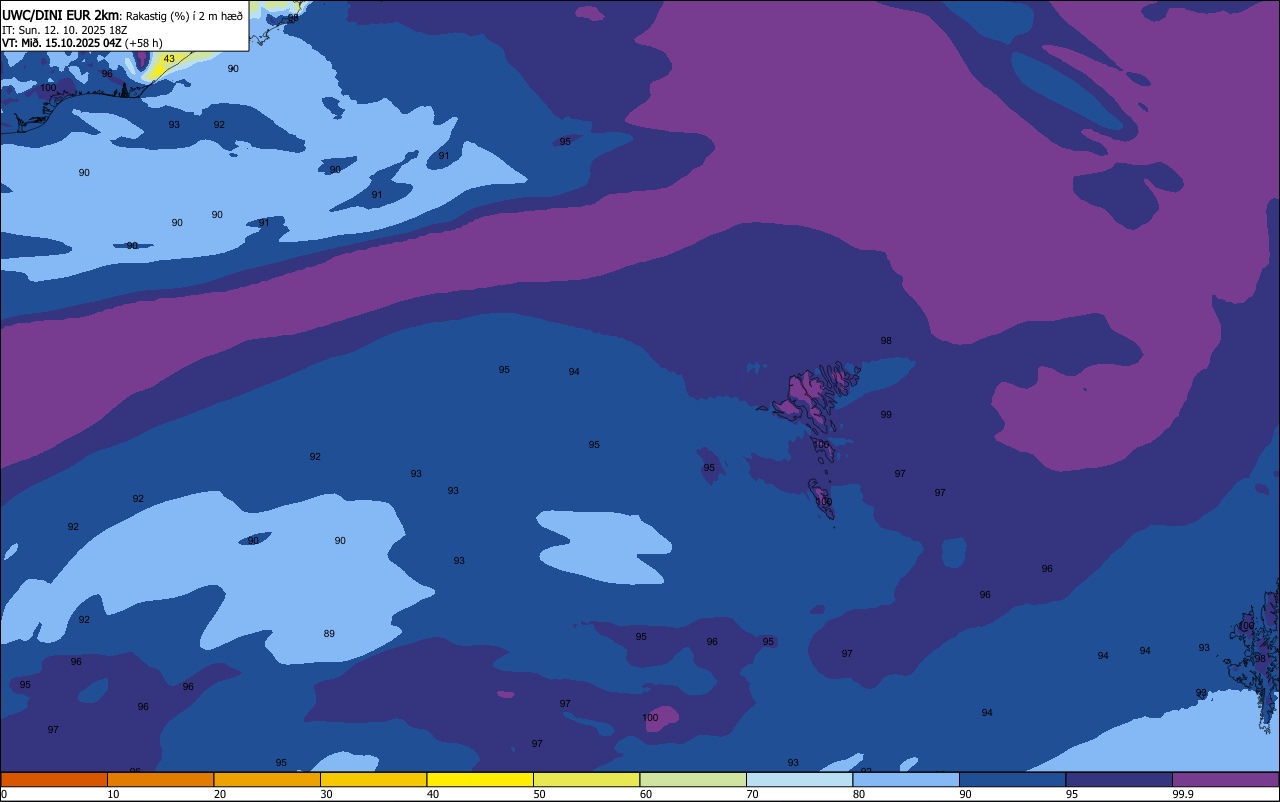Select the dark indigo 95–99.9 legend swatch
Screen dimensions: 1280x802
1119,779
